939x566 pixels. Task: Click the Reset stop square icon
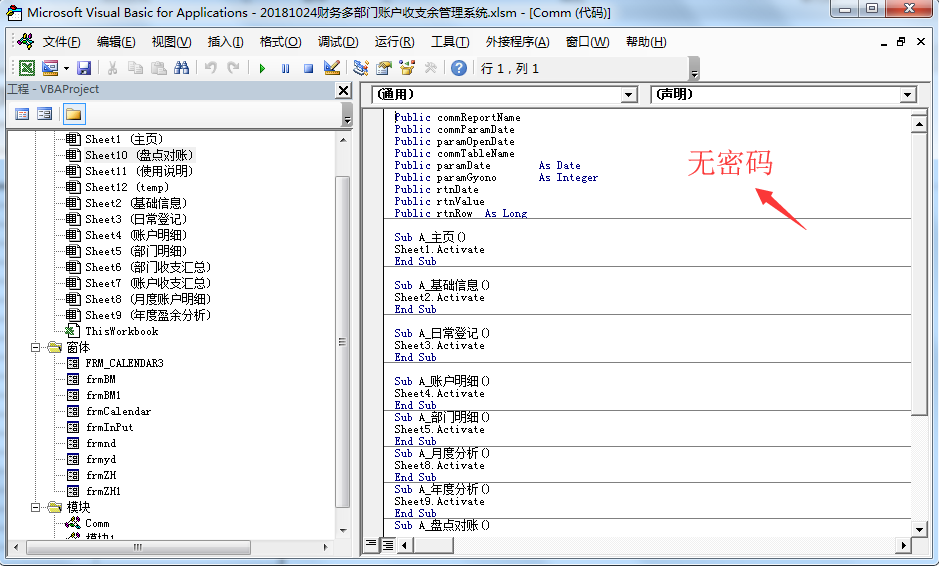click(308, 68)
